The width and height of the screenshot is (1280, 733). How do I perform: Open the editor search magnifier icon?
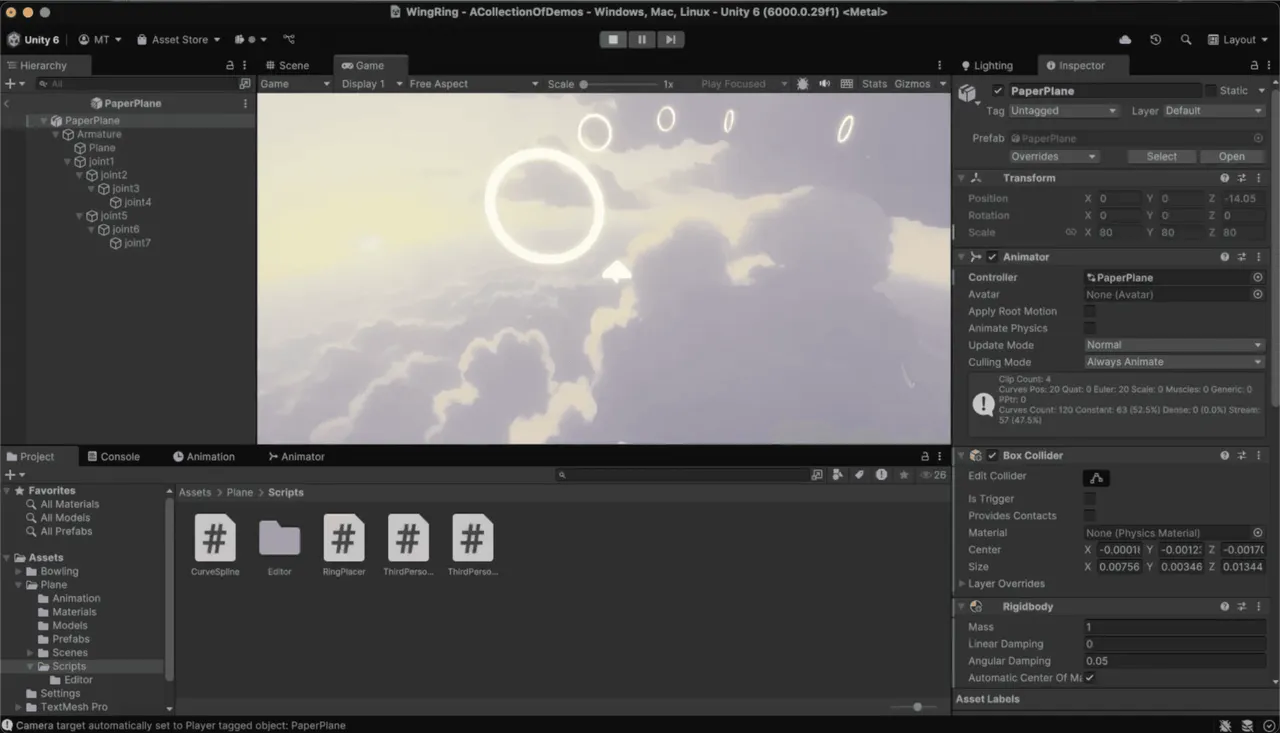[x=1185, y=39]
